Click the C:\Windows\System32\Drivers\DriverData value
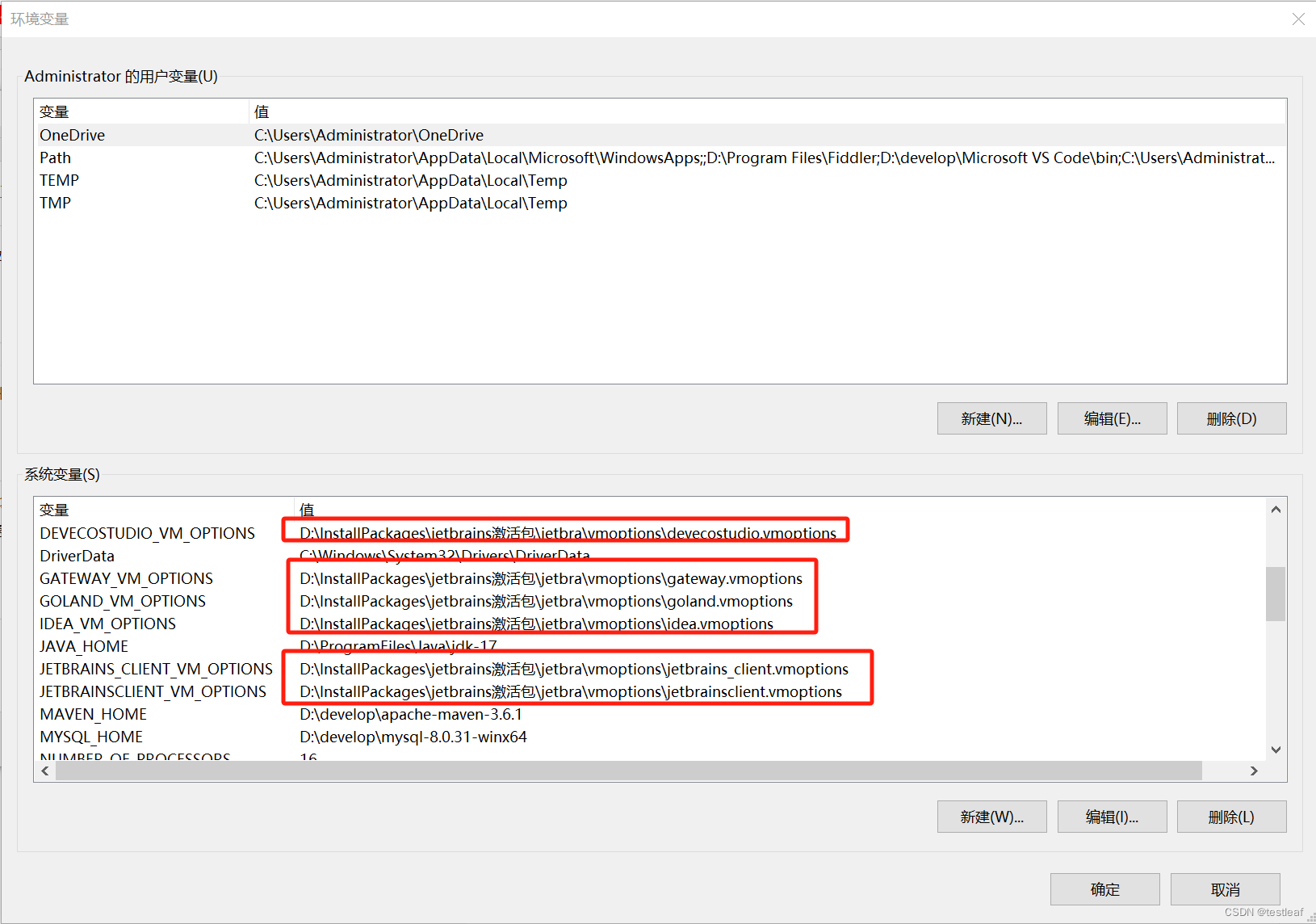This screenshot has width=1316, height=924. tap(445, 556)
